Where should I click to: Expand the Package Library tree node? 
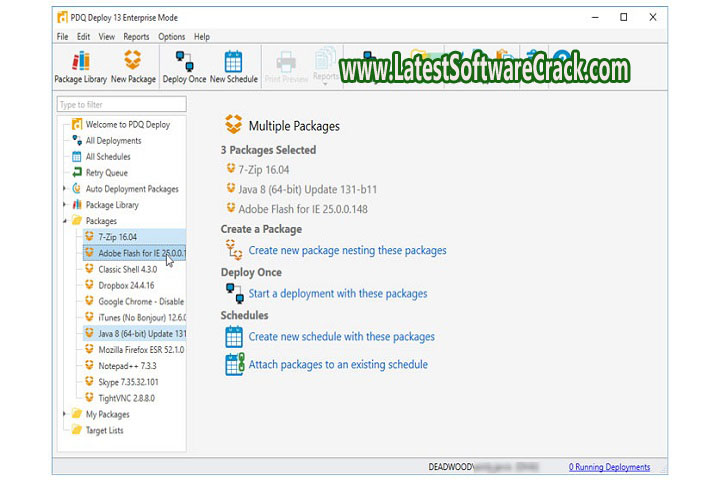[65, 205]
